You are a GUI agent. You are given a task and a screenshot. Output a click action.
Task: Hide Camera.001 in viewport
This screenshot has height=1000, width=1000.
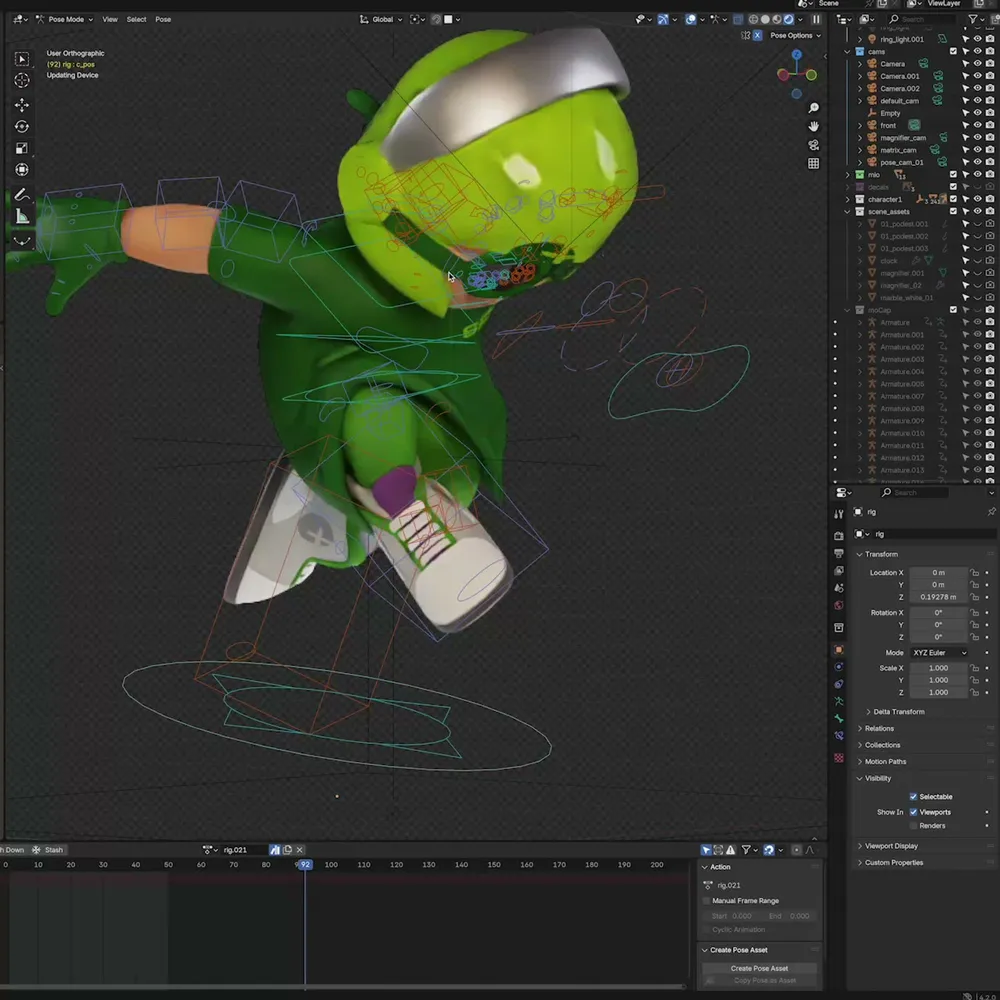pyautogui.click(x=977, y=76)
